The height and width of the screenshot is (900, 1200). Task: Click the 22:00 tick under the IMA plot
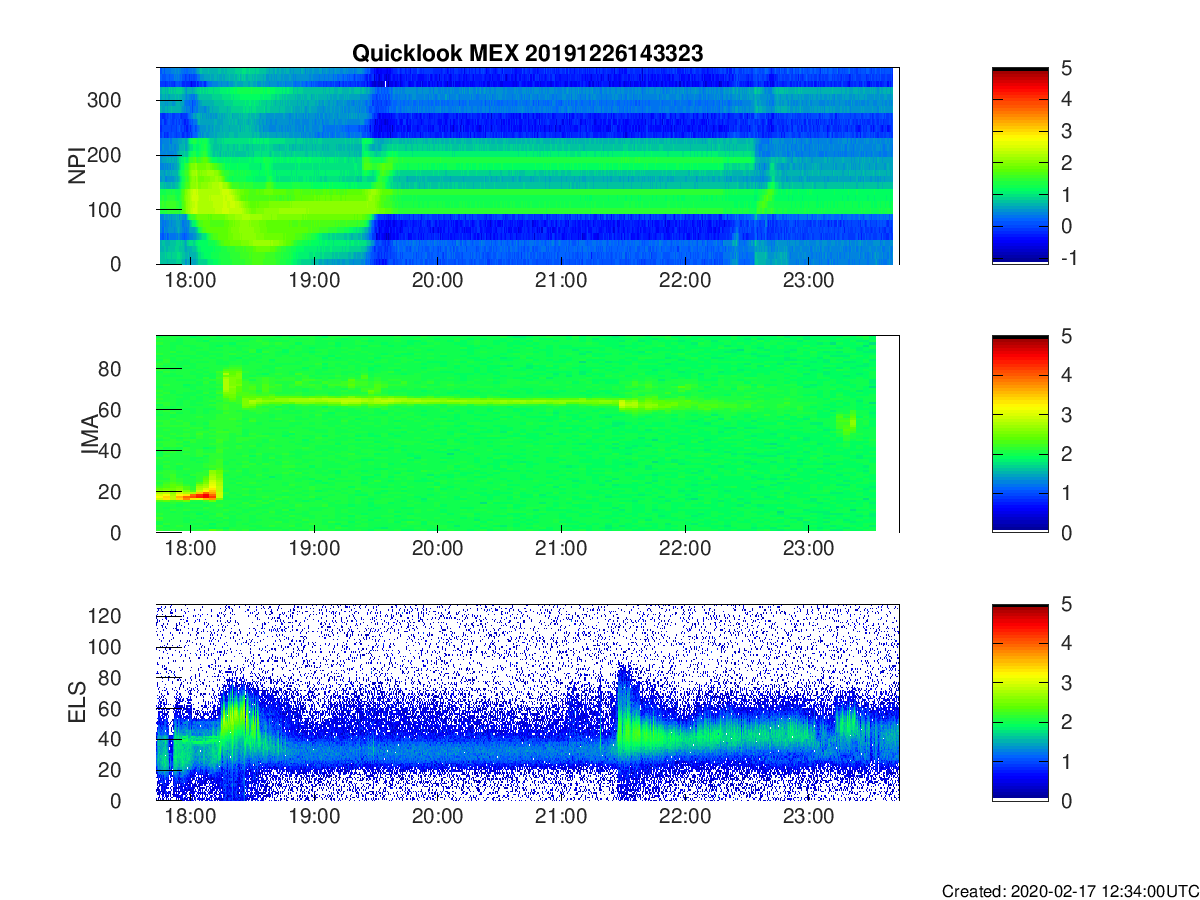(x=684, y=549)
